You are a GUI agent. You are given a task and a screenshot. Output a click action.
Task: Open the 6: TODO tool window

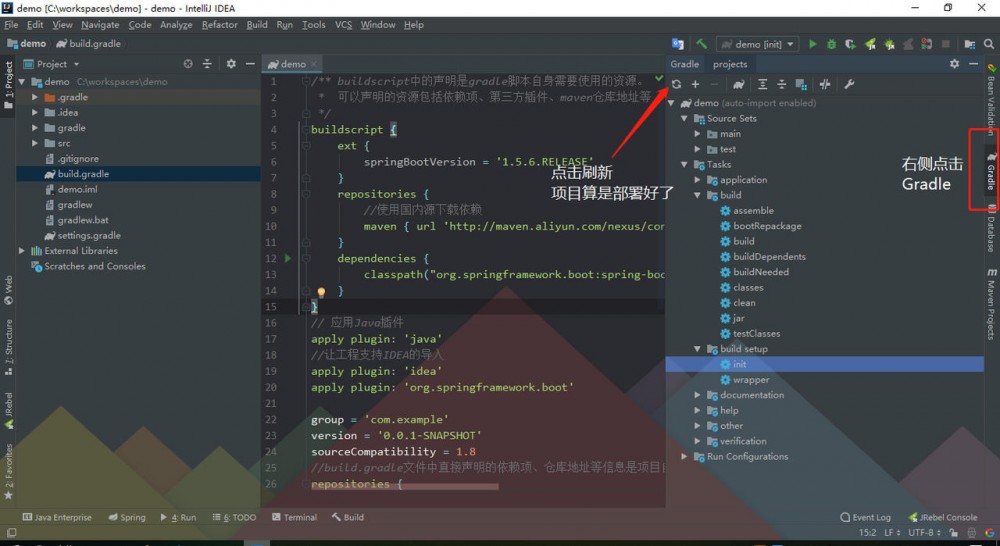coord(234,517)
